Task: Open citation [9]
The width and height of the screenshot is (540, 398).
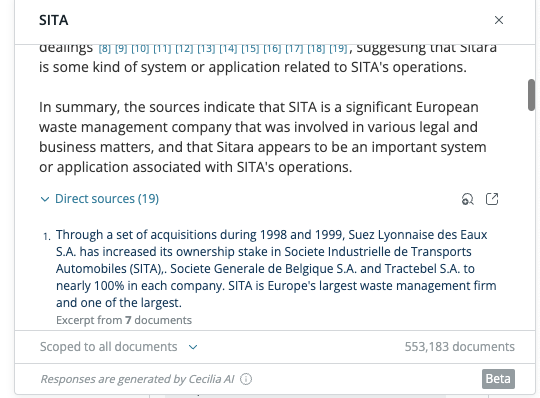Action: 121,49
